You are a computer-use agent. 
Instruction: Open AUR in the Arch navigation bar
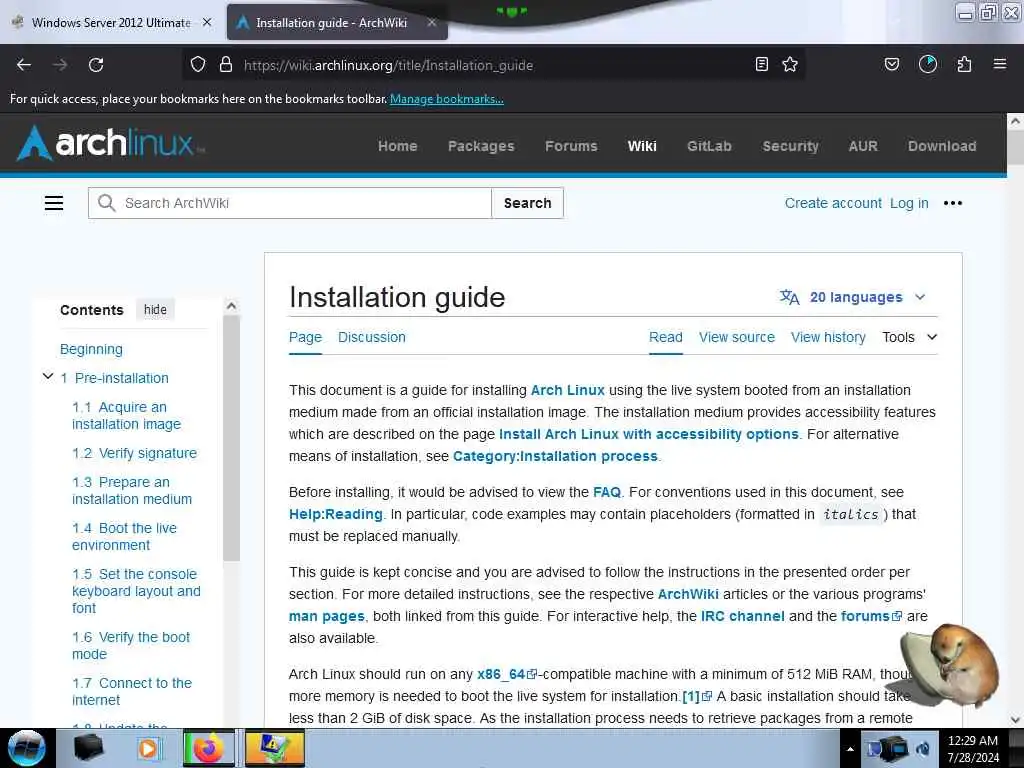click(863, 146)
